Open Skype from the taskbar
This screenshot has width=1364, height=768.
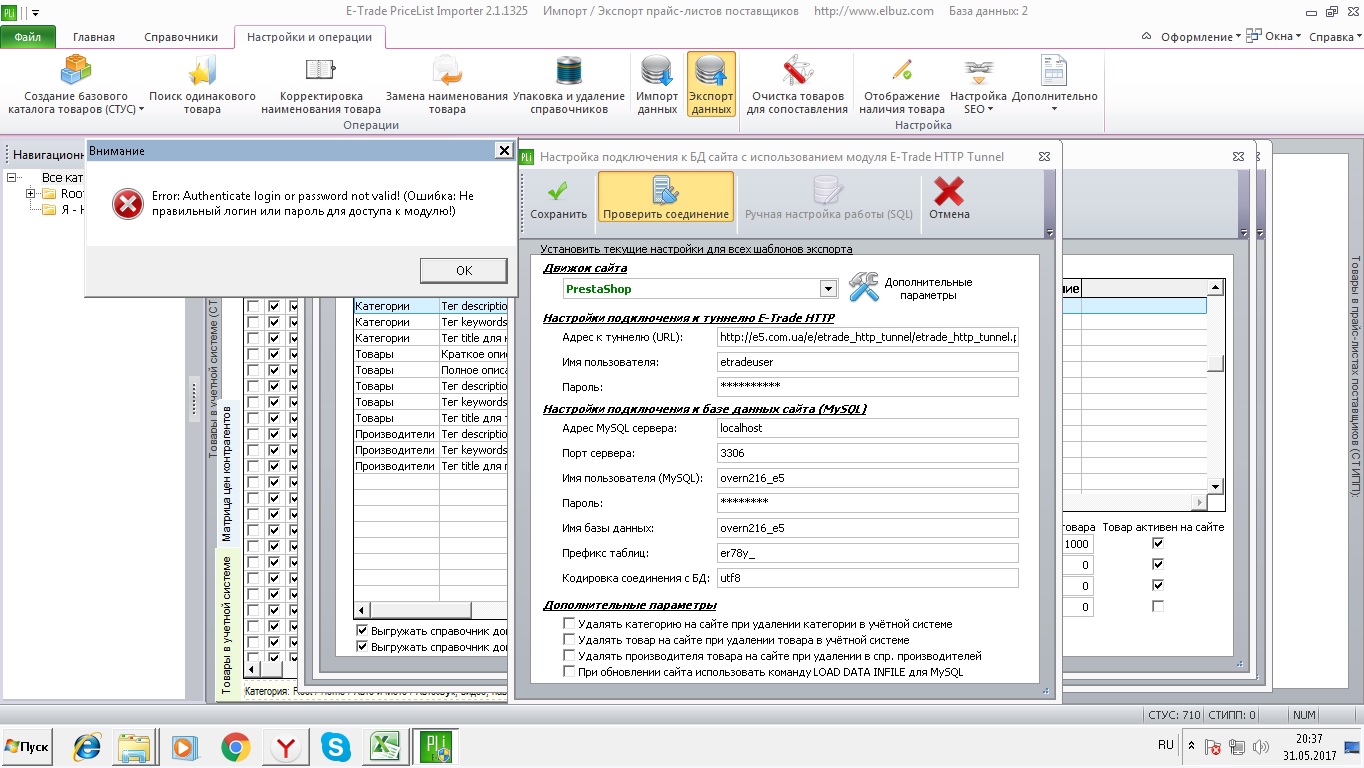pos(336,746)
